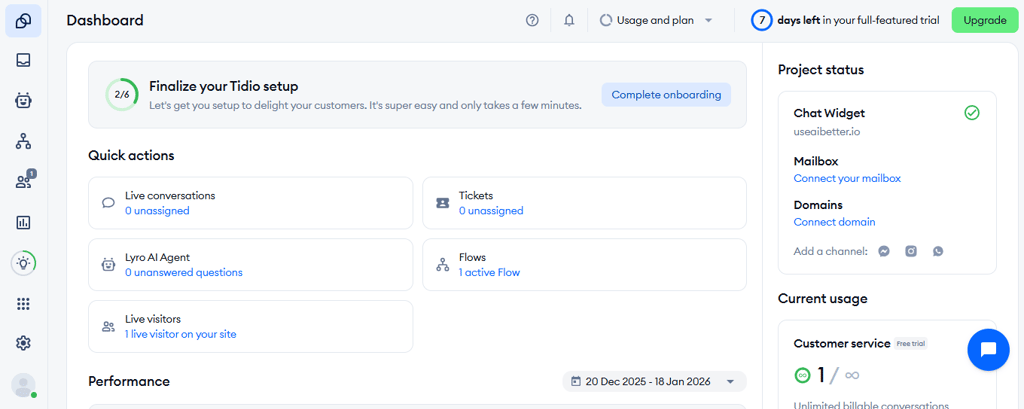Click the notifications bell icon
This screenshot has width=1024, height=409.
[569, 20]
